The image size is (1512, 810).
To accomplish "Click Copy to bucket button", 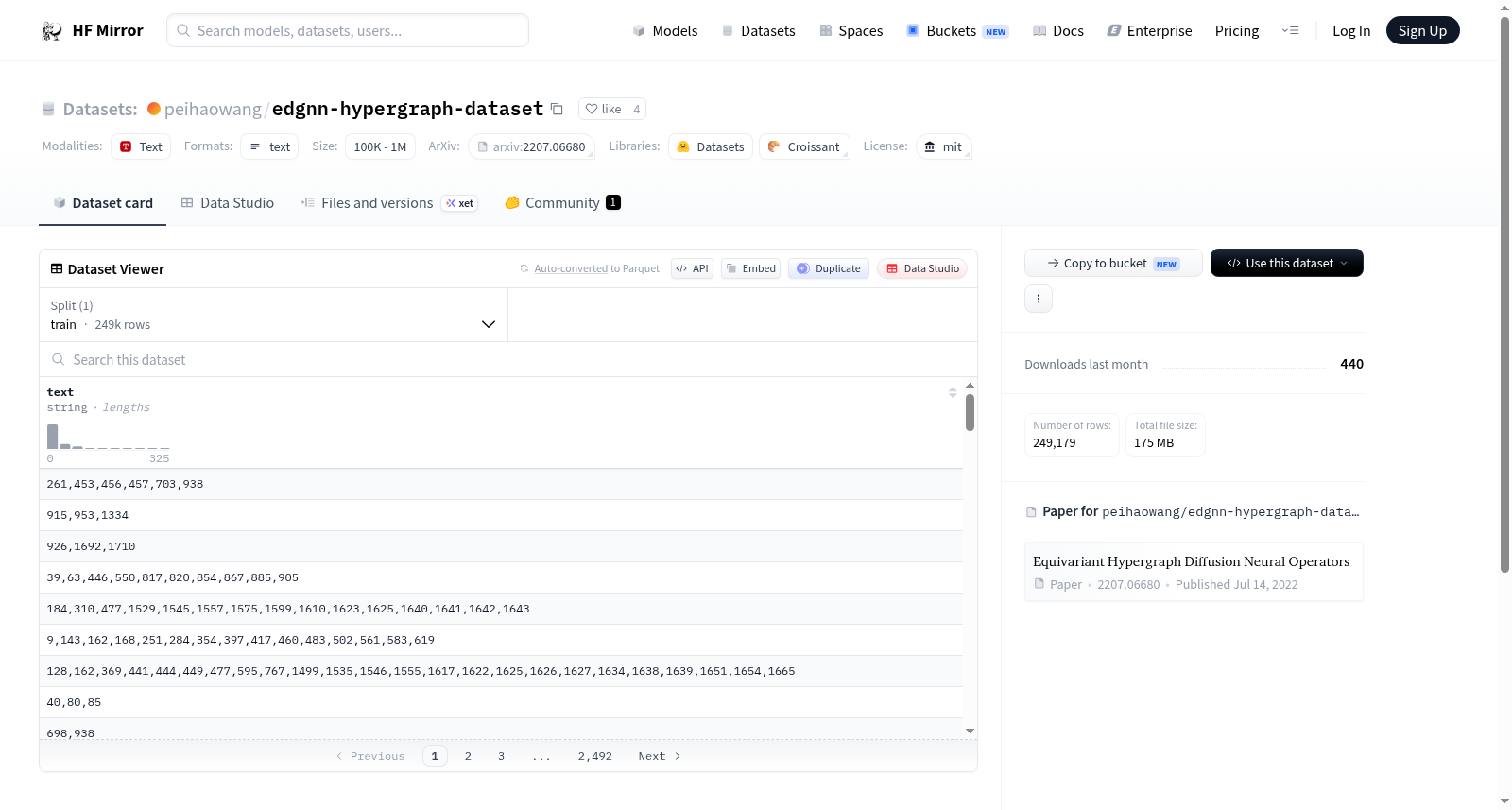I will click(1113, 263).
